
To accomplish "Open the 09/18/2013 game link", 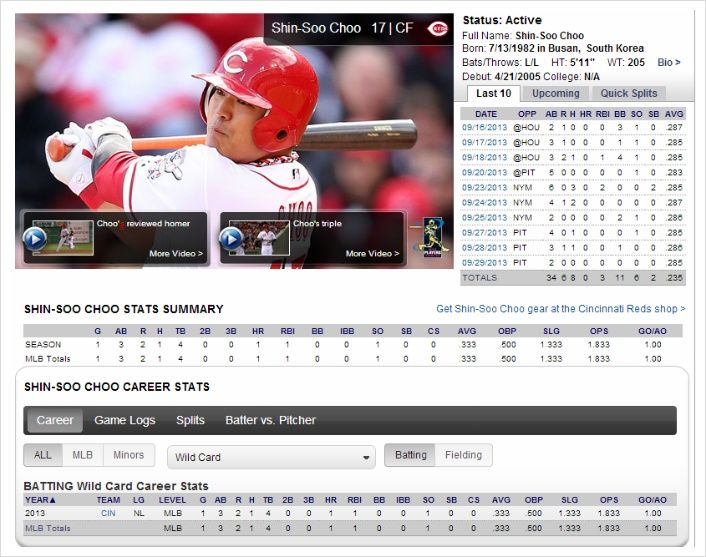I will (484, 158).
